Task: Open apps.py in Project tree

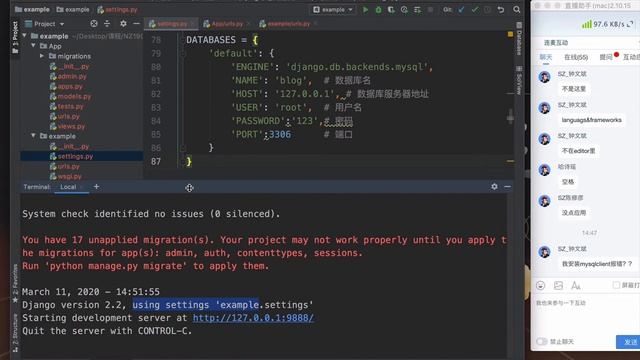Action: (x=67, y=87)
